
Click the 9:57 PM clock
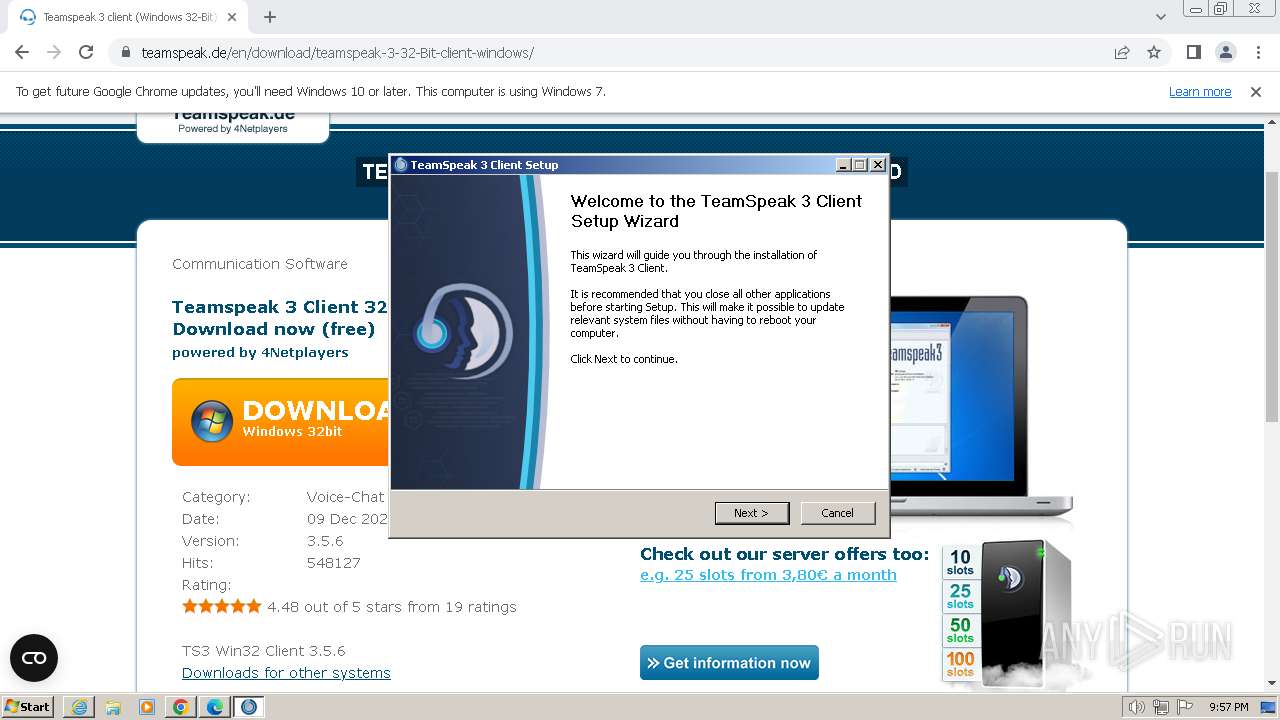[x=1229, y=707]
